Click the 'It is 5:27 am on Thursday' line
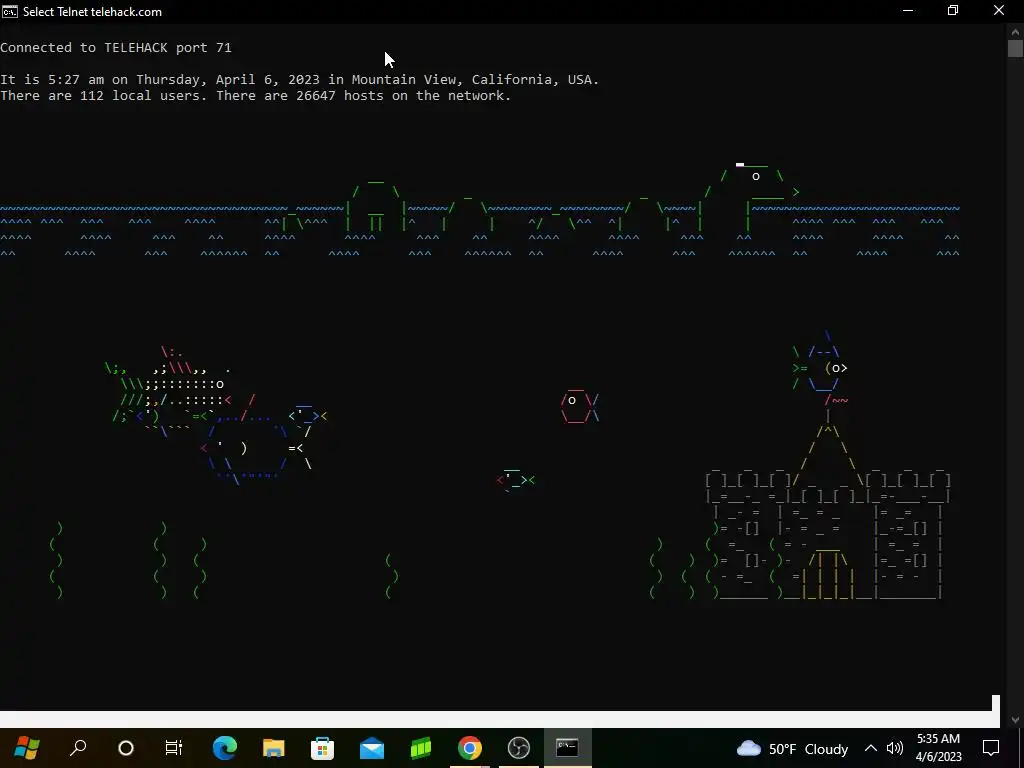The height and width of the screenshot is (768, 1024). [299, 80]
